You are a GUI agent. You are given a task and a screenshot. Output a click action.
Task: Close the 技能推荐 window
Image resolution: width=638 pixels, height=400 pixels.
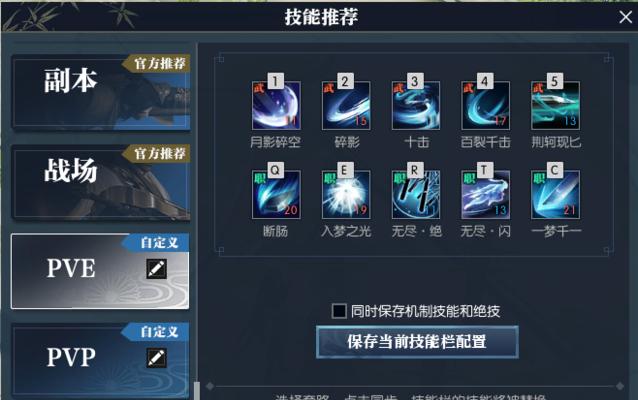point(625,17)
